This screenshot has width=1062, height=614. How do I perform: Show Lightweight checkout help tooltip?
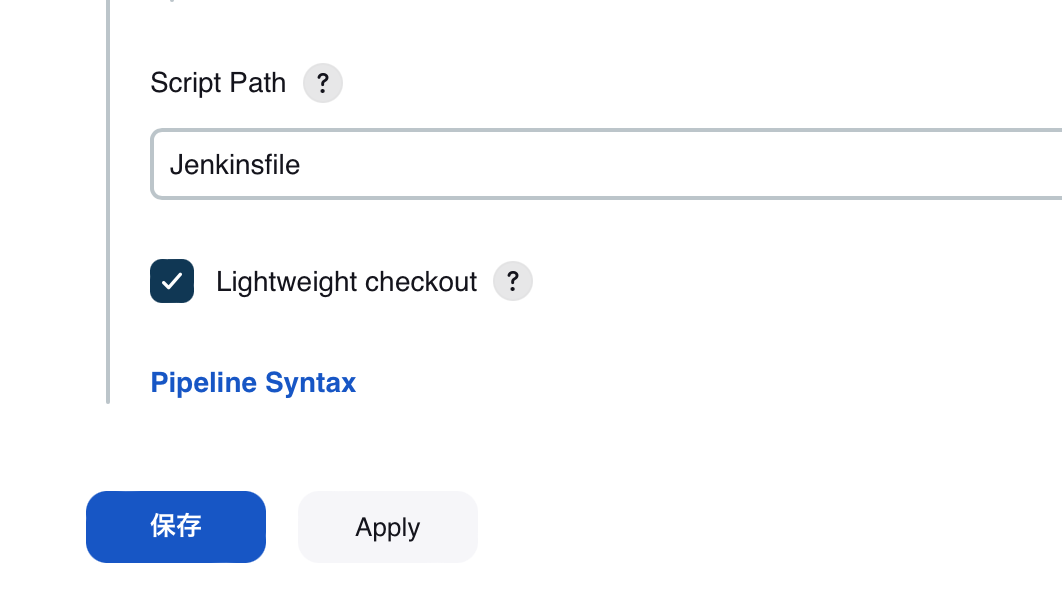pos(513,281)
